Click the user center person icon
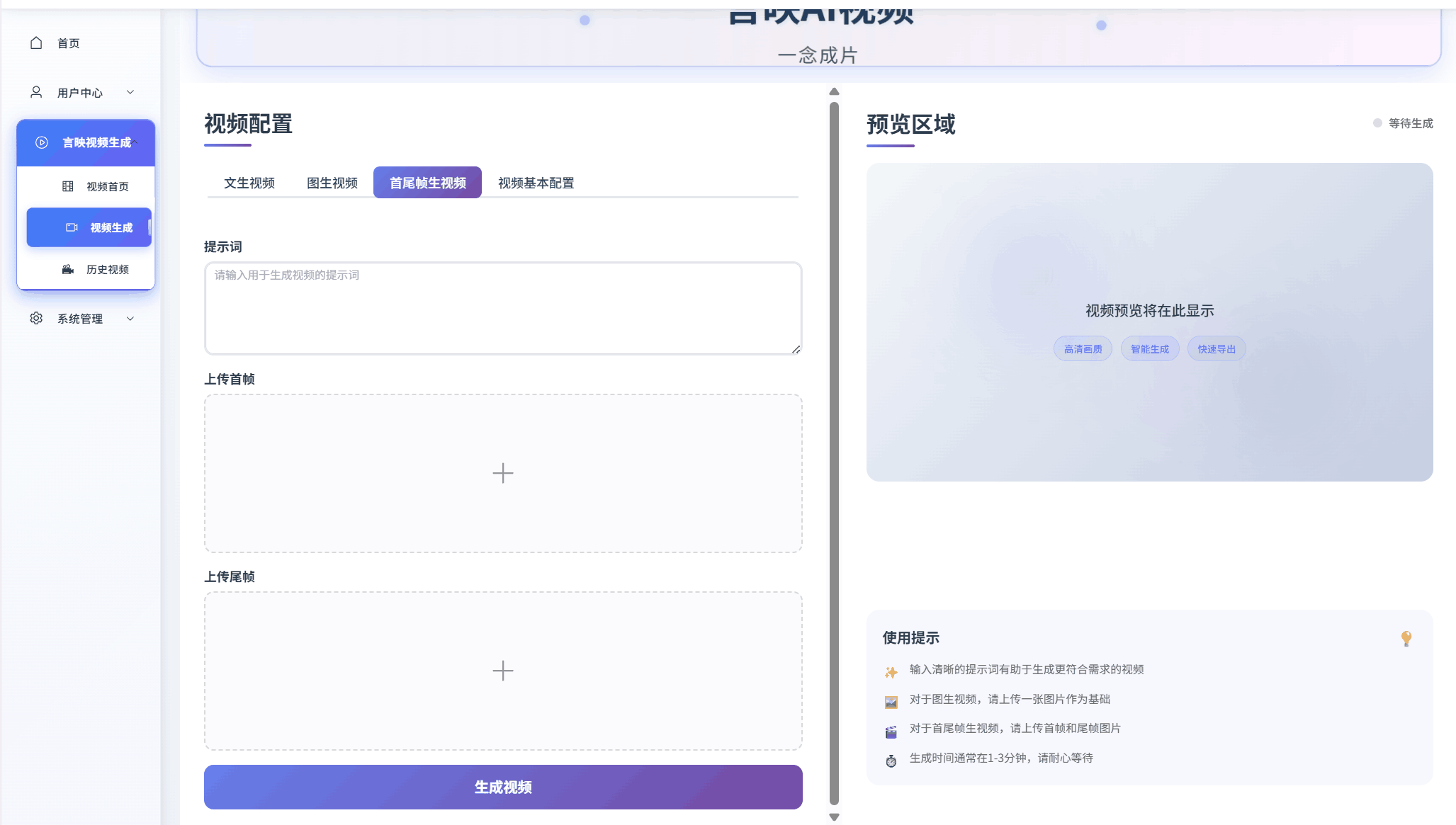Image resolution: width=1456 pixels, height=825 pixels. (x=36, y=92)
